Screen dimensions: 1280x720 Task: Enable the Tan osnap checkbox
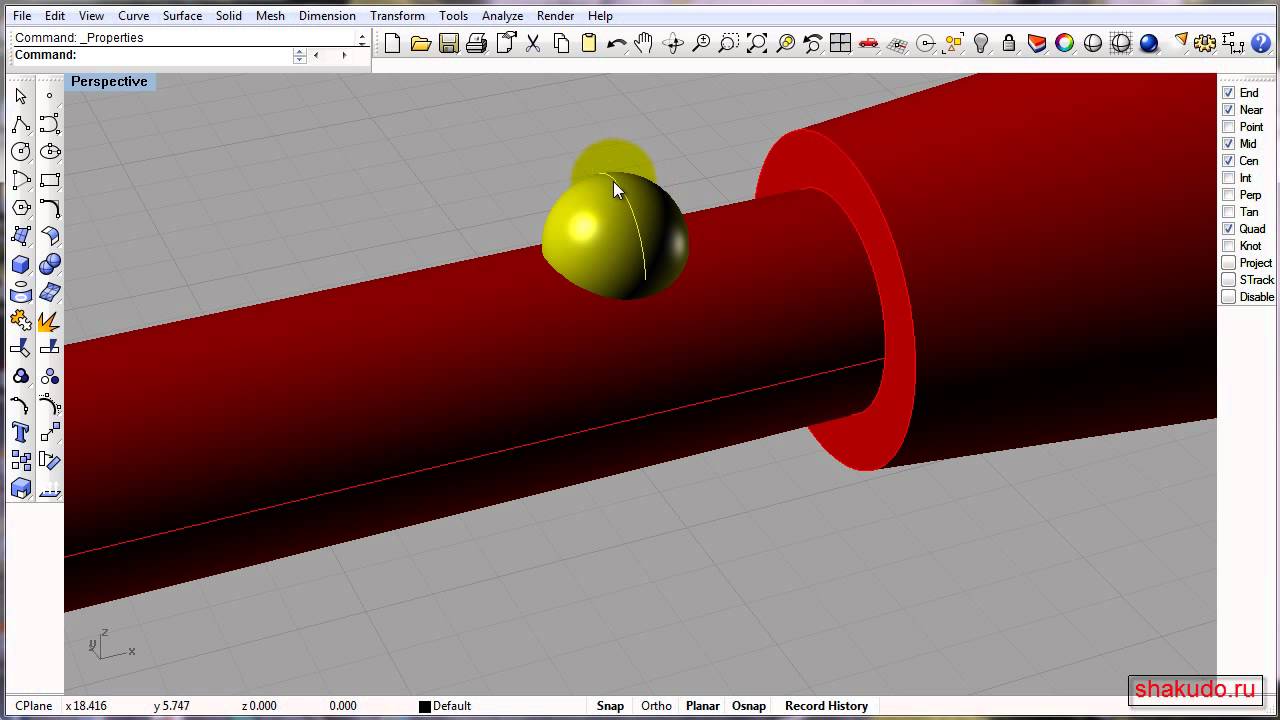coord(1229,212)
